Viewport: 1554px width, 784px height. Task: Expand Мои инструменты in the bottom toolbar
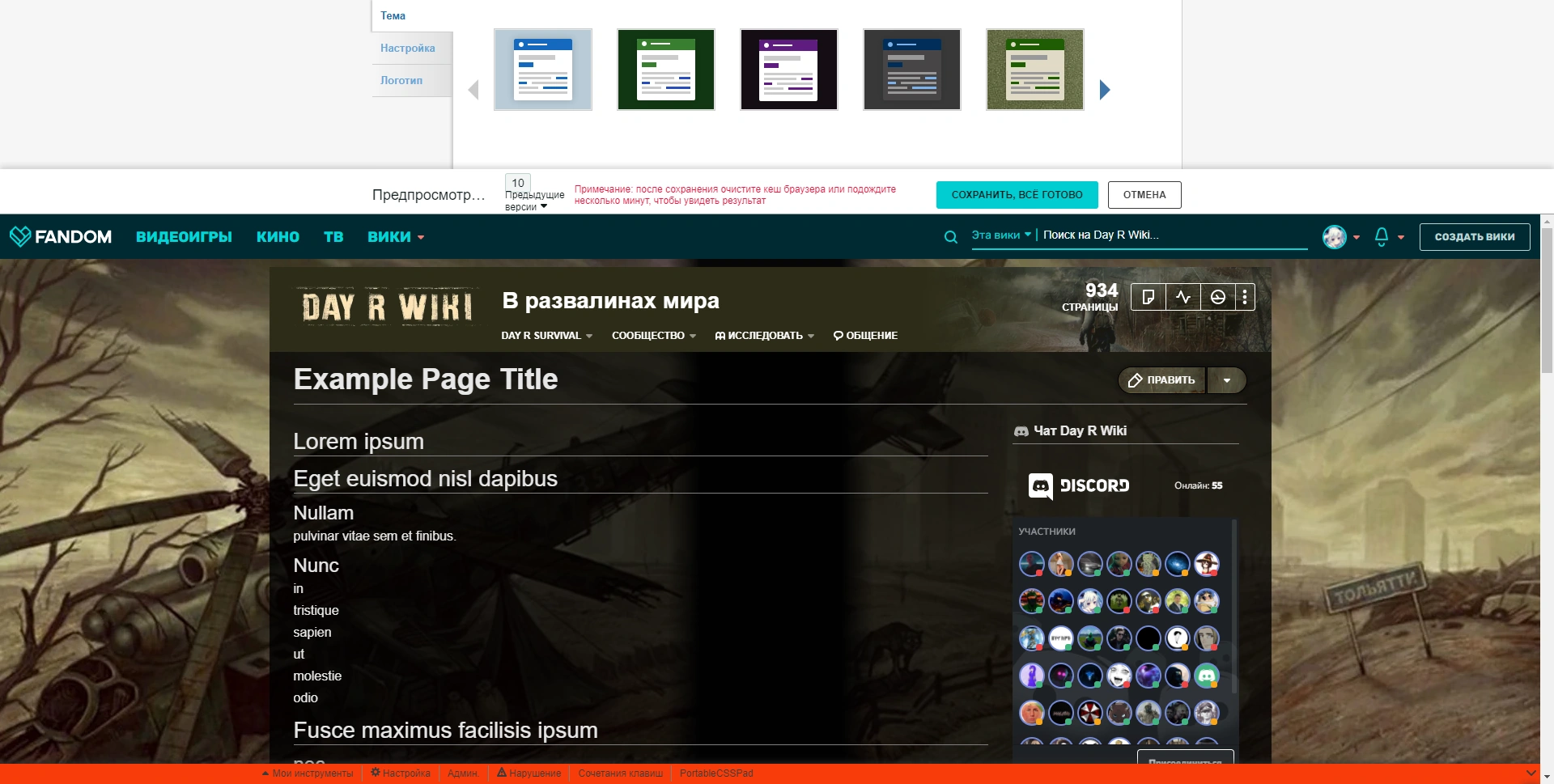(x=308, y=773)
